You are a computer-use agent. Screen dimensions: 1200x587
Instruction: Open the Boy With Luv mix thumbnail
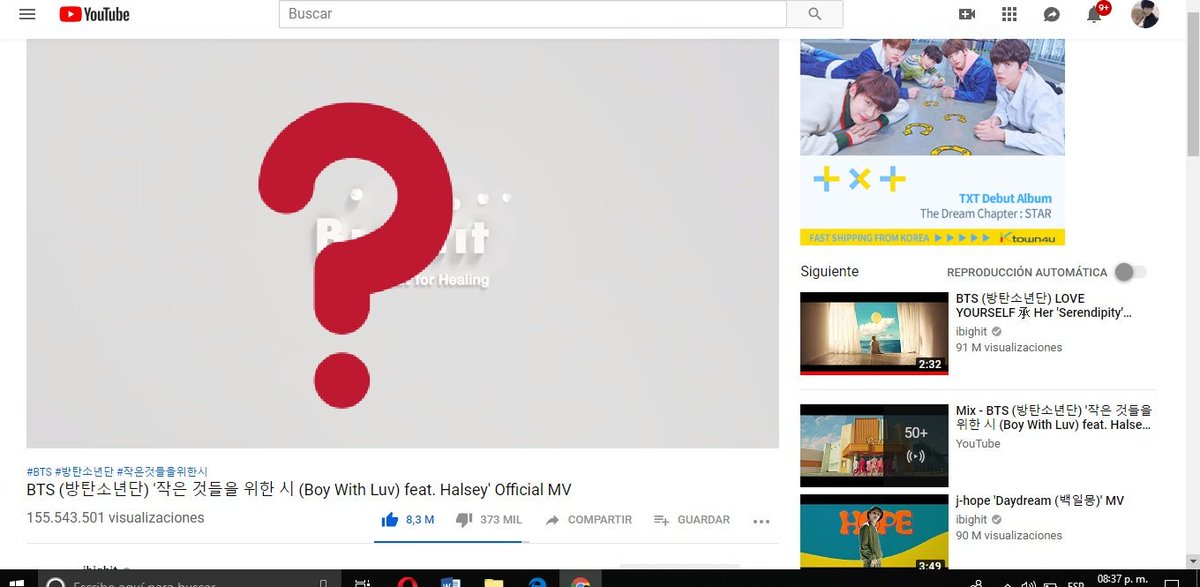click(874, 445)
